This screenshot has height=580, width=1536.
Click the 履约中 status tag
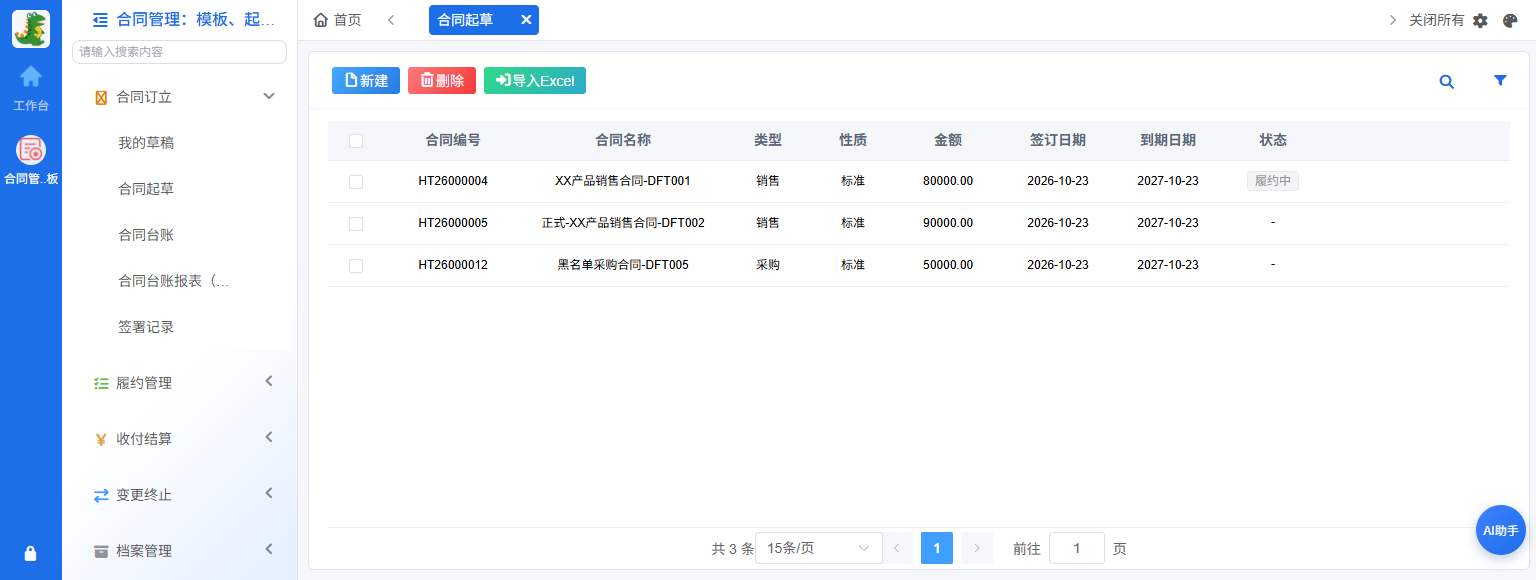click(1273, 181)
